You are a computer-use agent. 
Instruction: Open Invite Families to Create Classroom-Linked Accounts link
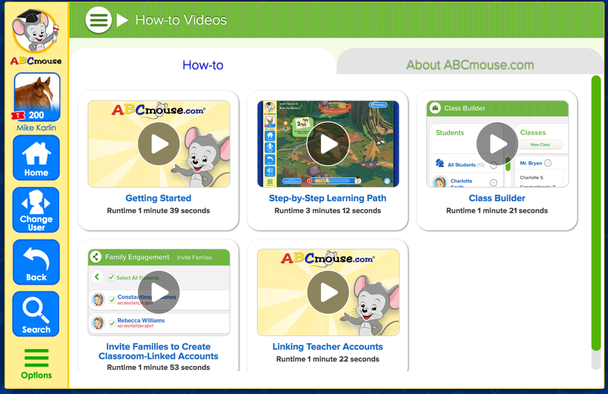(x=158, y=351)
